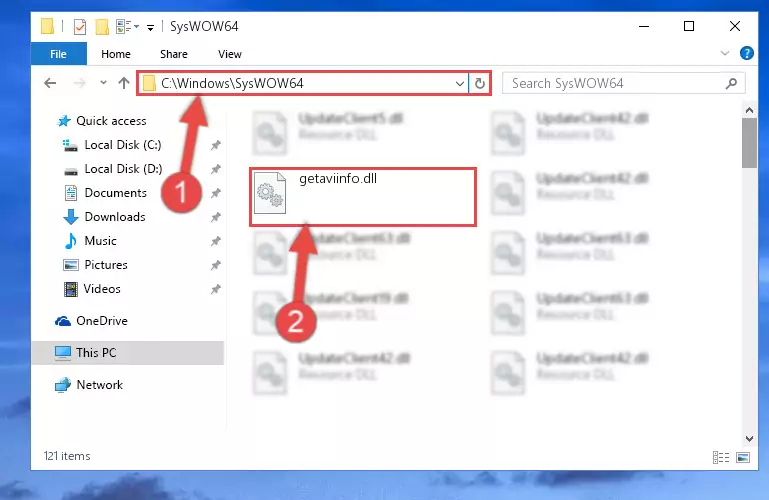This screenshot has width=769, height=500.
Task: Click the pin icon beside Local Disk (C:)
Action: pyautogui.click(x=215, y=145)
